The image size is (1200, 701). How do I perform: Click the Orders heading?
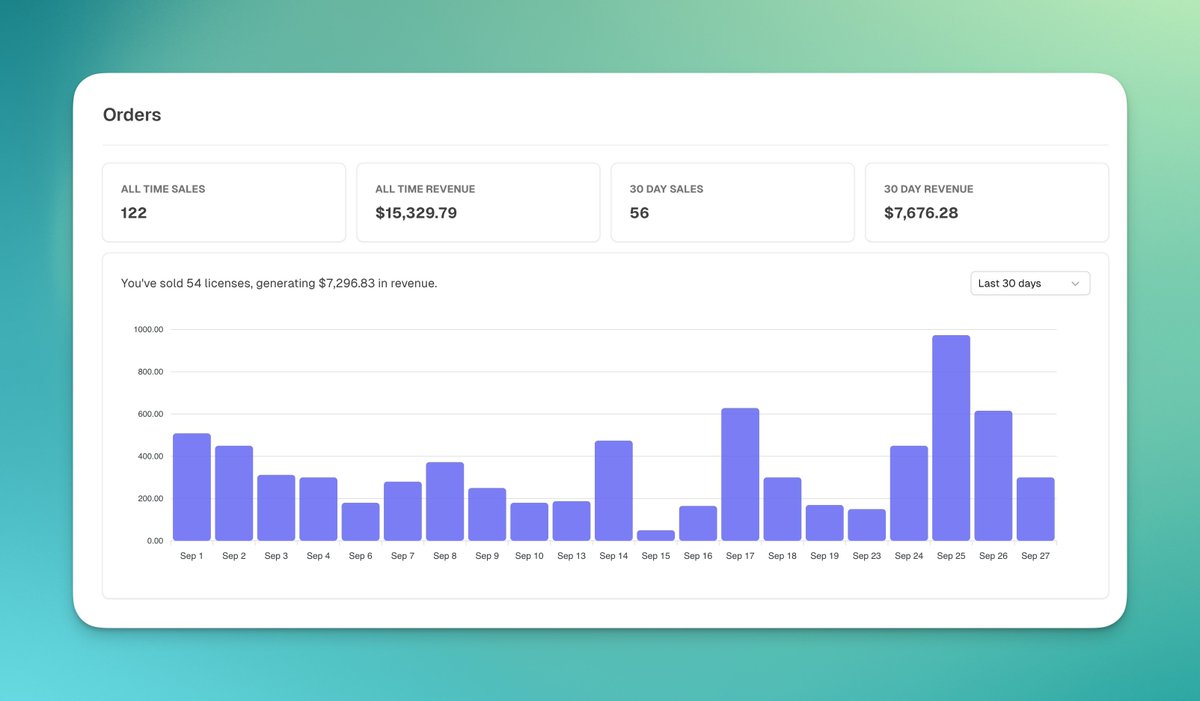pos(132,115)
